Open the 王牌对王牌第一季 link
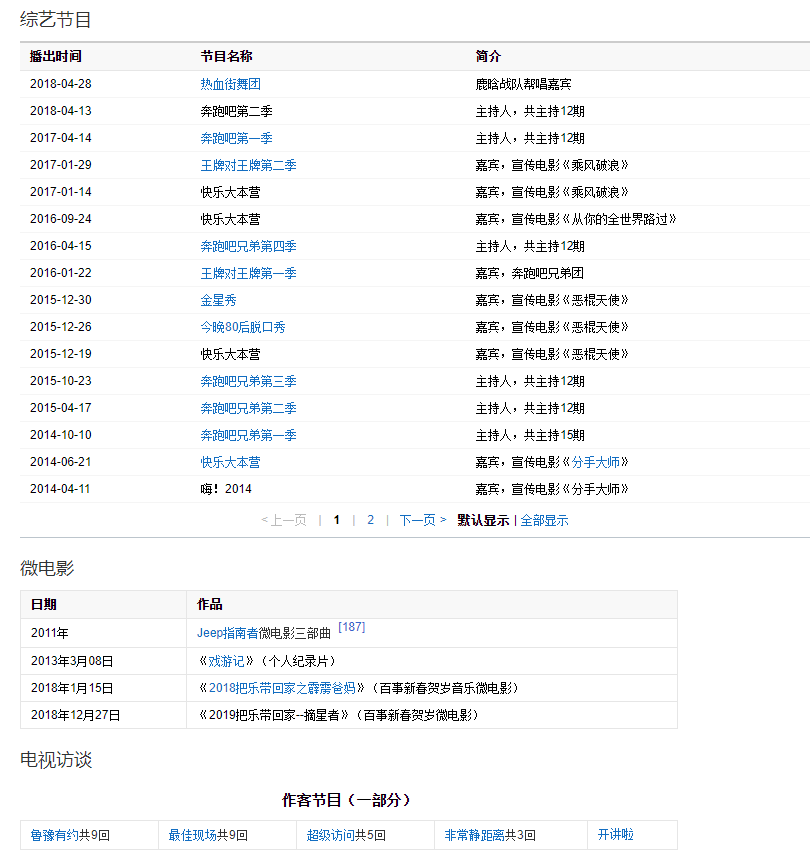Screen dimensions: 812x852 (248, 273)
